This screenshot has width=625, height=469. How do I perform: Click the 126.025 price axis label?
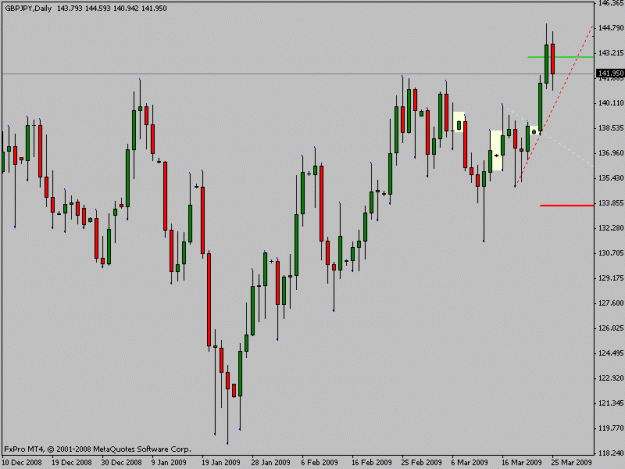tap(611, 328)
